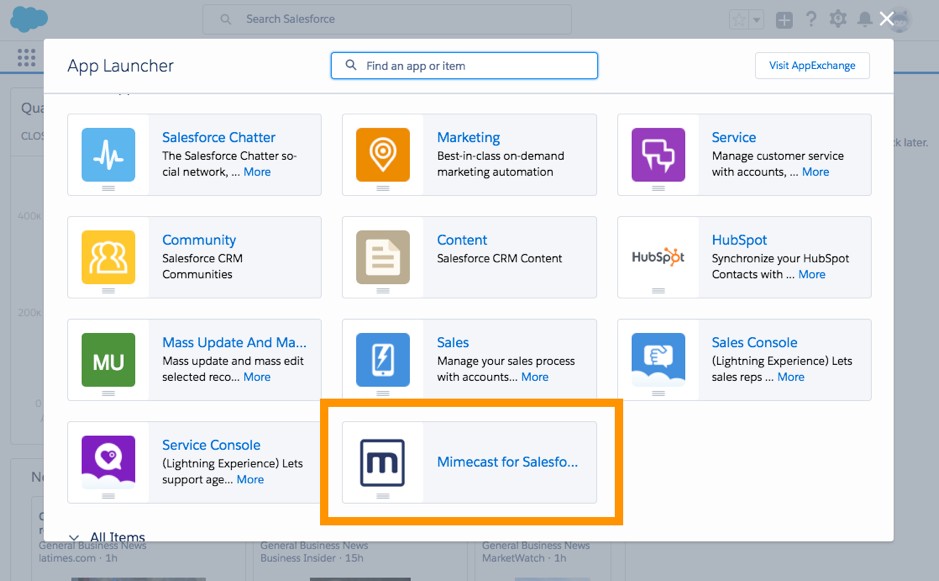Image resolution: width=939 pixels, height=581 pixels.
Task: Launch the HubSpot app icon
Action: pos(657,257)
